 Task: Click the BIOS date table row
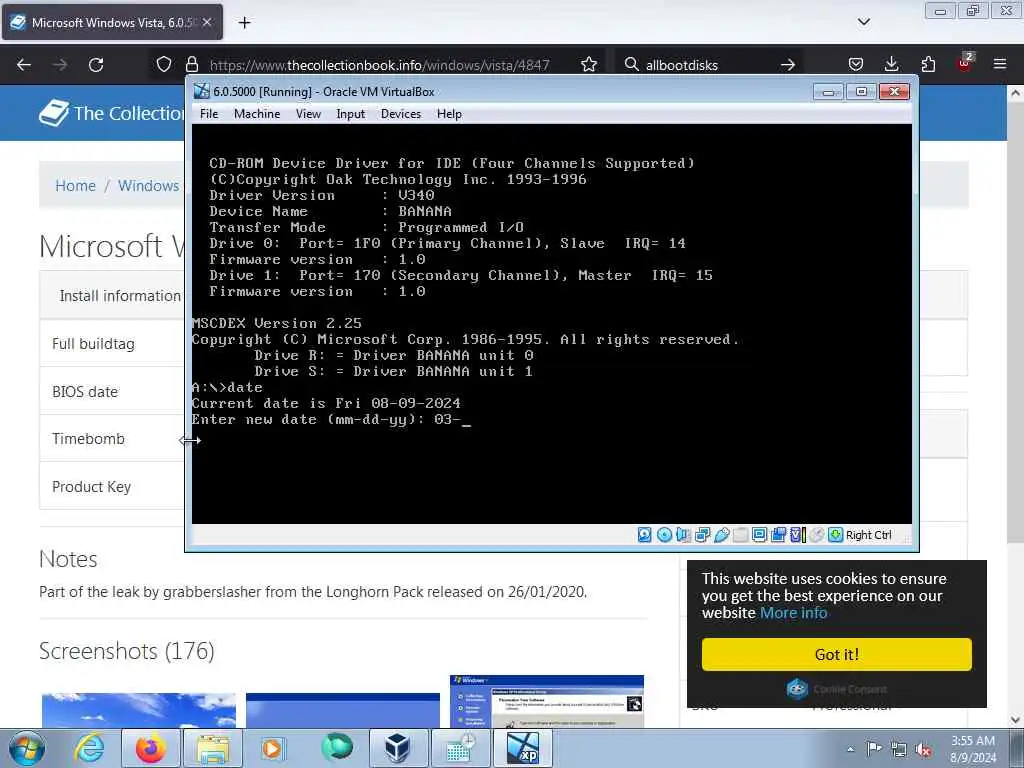tap(112, 391)
